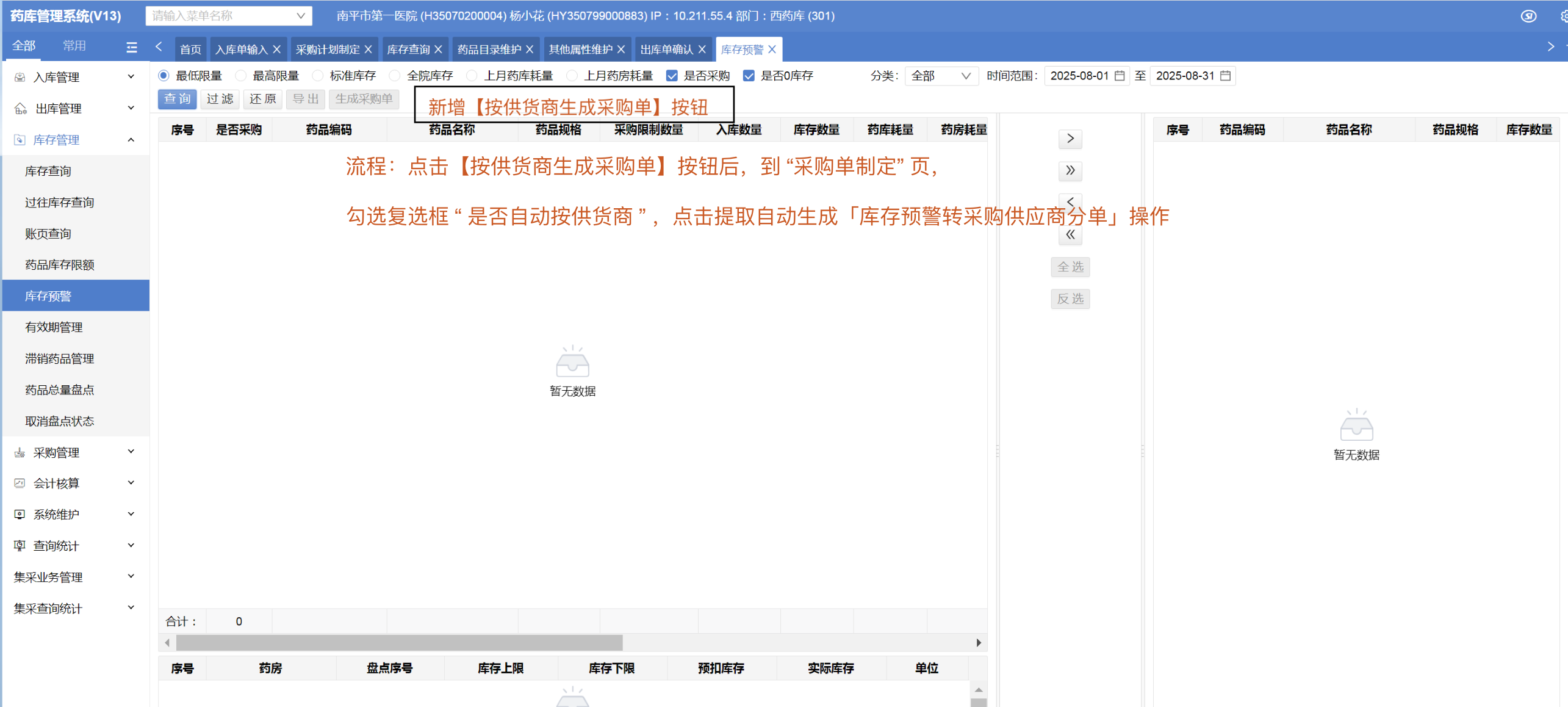Open 有效期管理 in the sidebar
1568x707 pixels.
[54, 327]
